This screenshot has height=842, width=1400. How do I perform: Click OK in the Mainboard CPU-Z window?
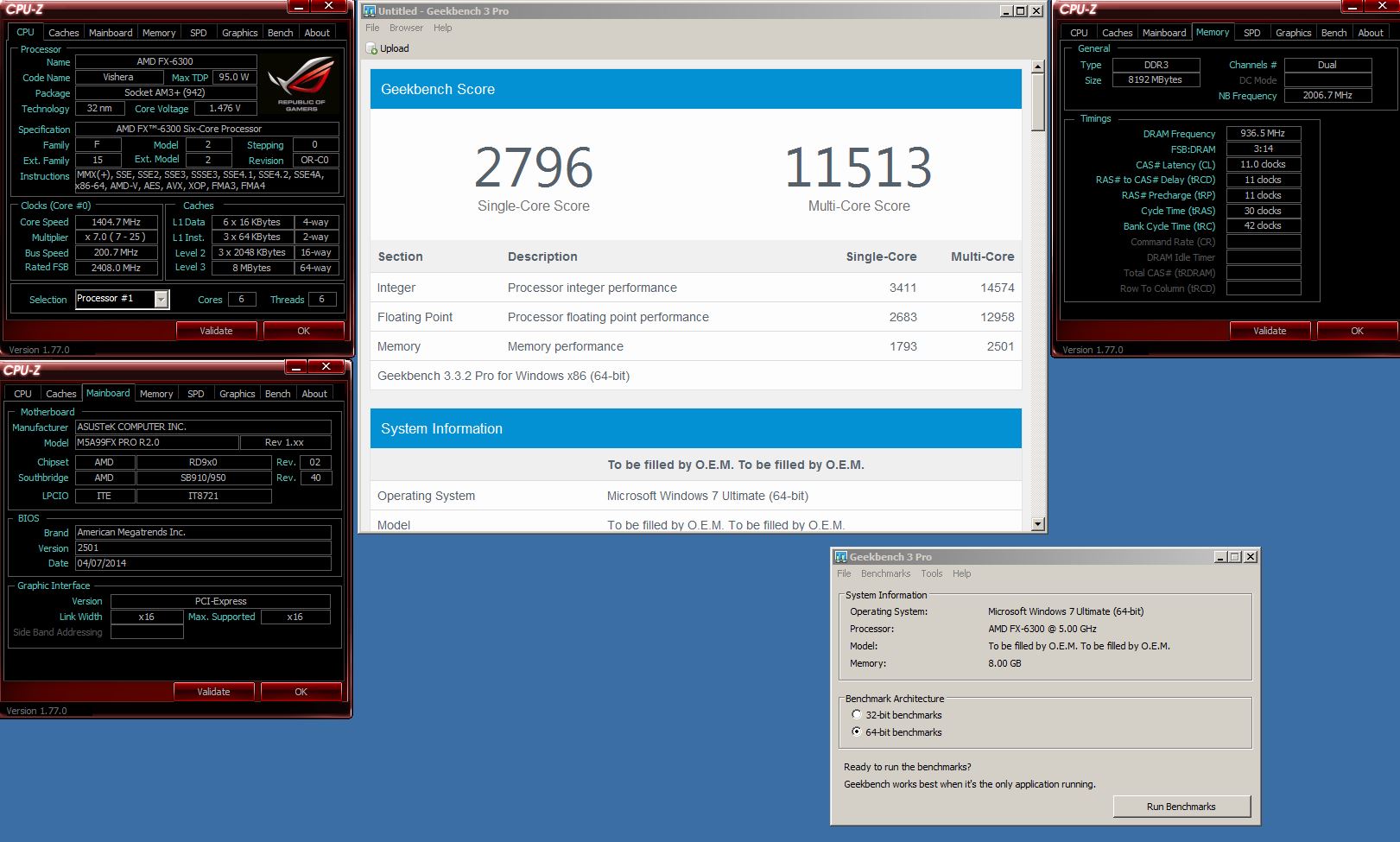coord(301,692)
